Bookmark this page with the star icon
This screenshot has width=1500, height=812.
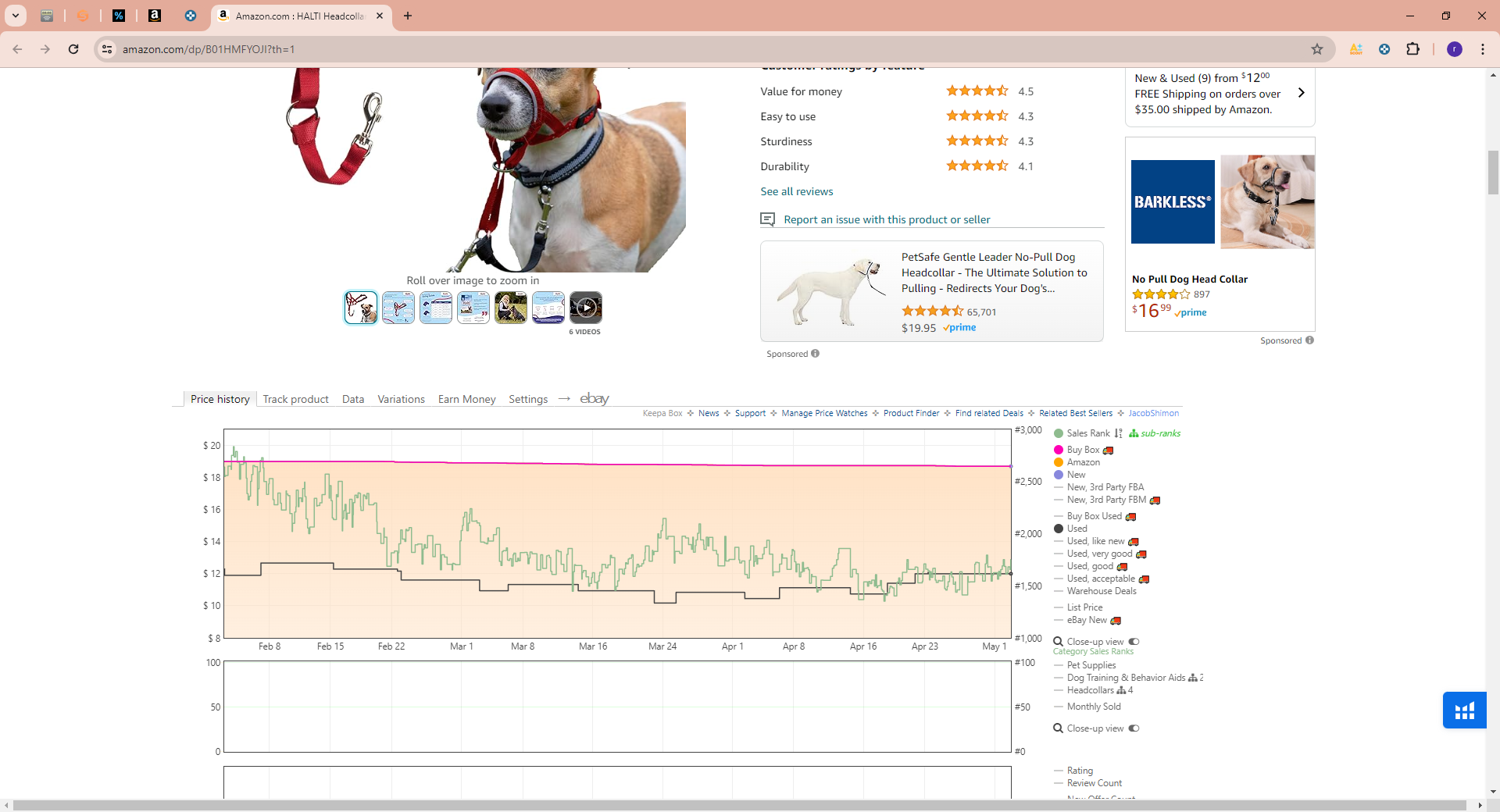tap(1317, 49)
